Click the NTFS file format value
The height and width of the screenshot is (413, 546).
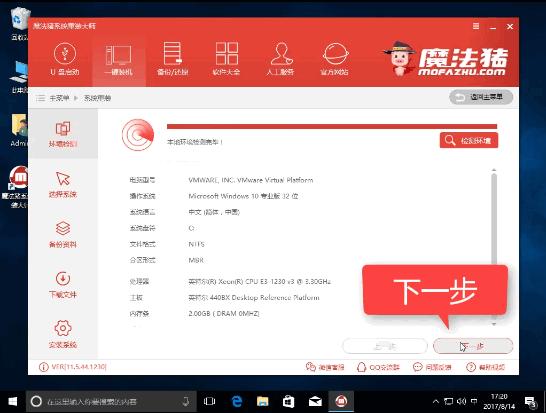coord(196,244)
